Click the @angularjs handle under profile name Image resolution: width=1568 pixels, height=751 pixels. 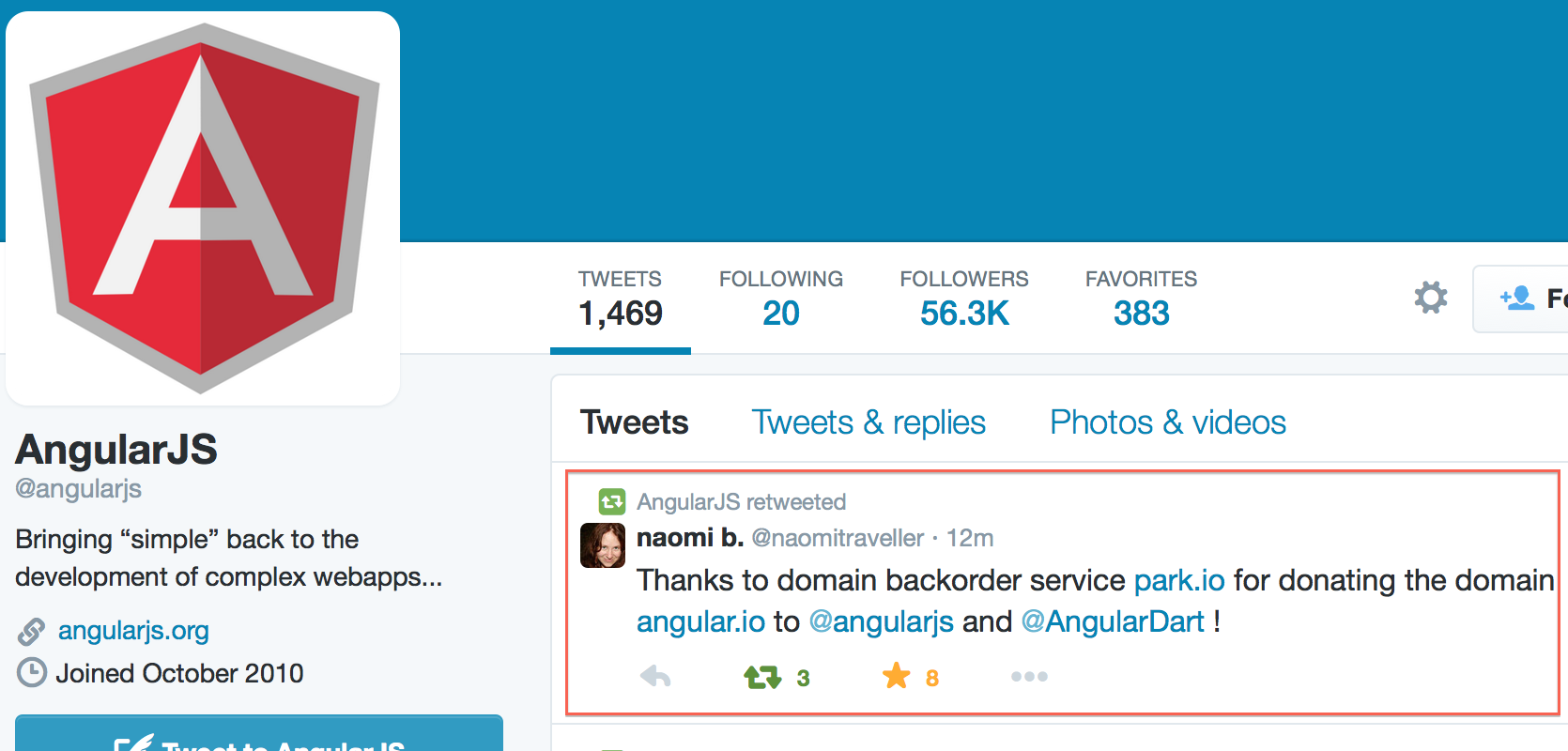pos(78,488)
